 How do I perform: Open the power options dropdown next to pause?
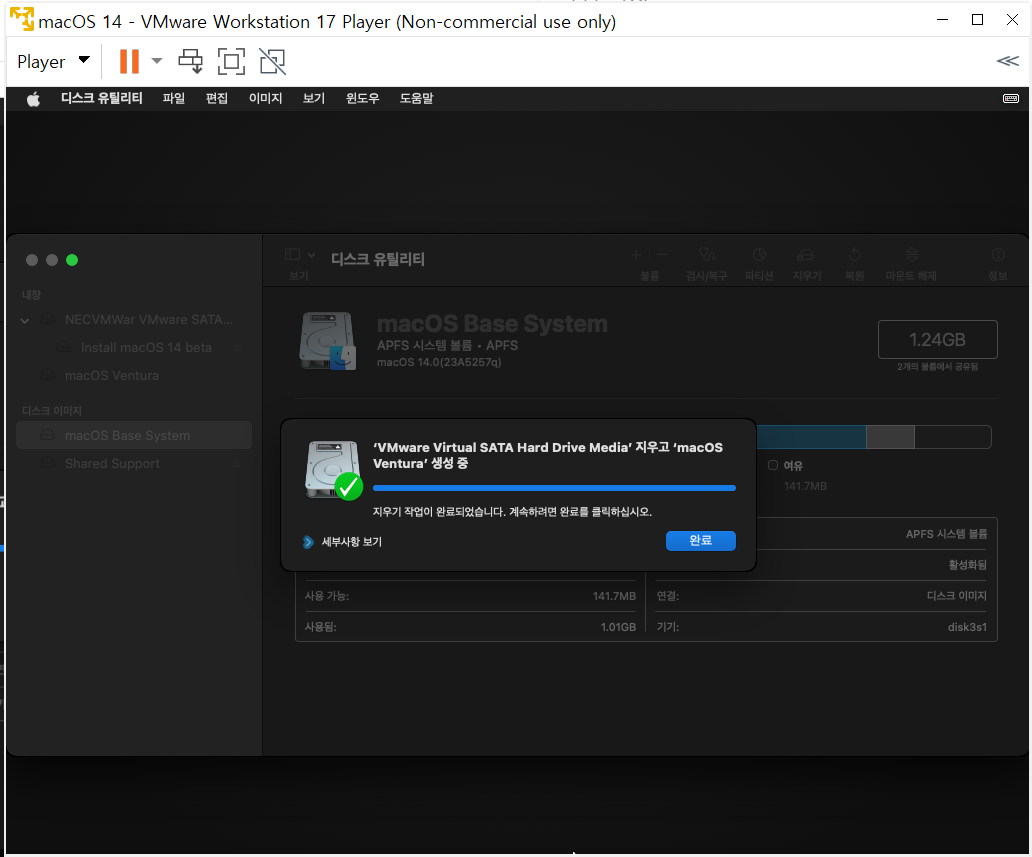(x=157, y=61)
